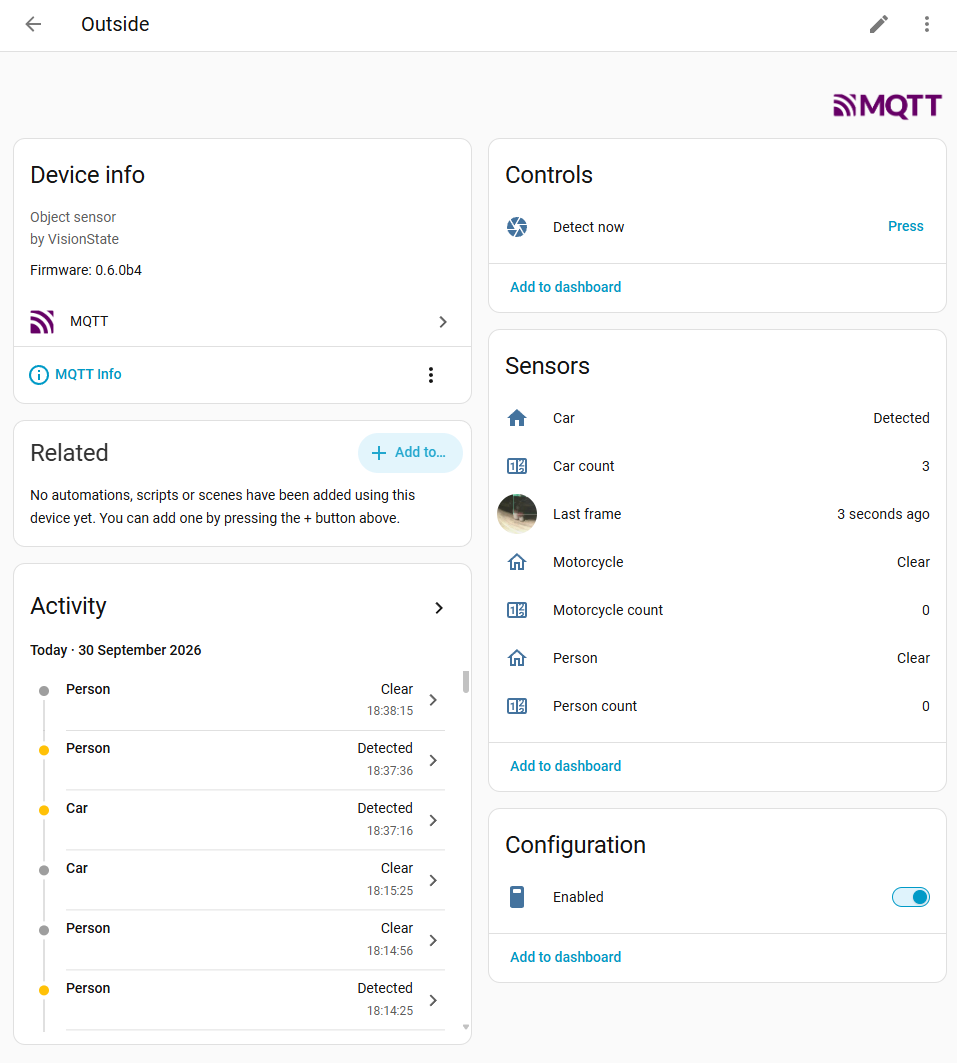Image resolution: width=957 pixels, height=1063 pixels.
Task: Click 'Firmware: 0.6.0b4' text
Action: 86,270
